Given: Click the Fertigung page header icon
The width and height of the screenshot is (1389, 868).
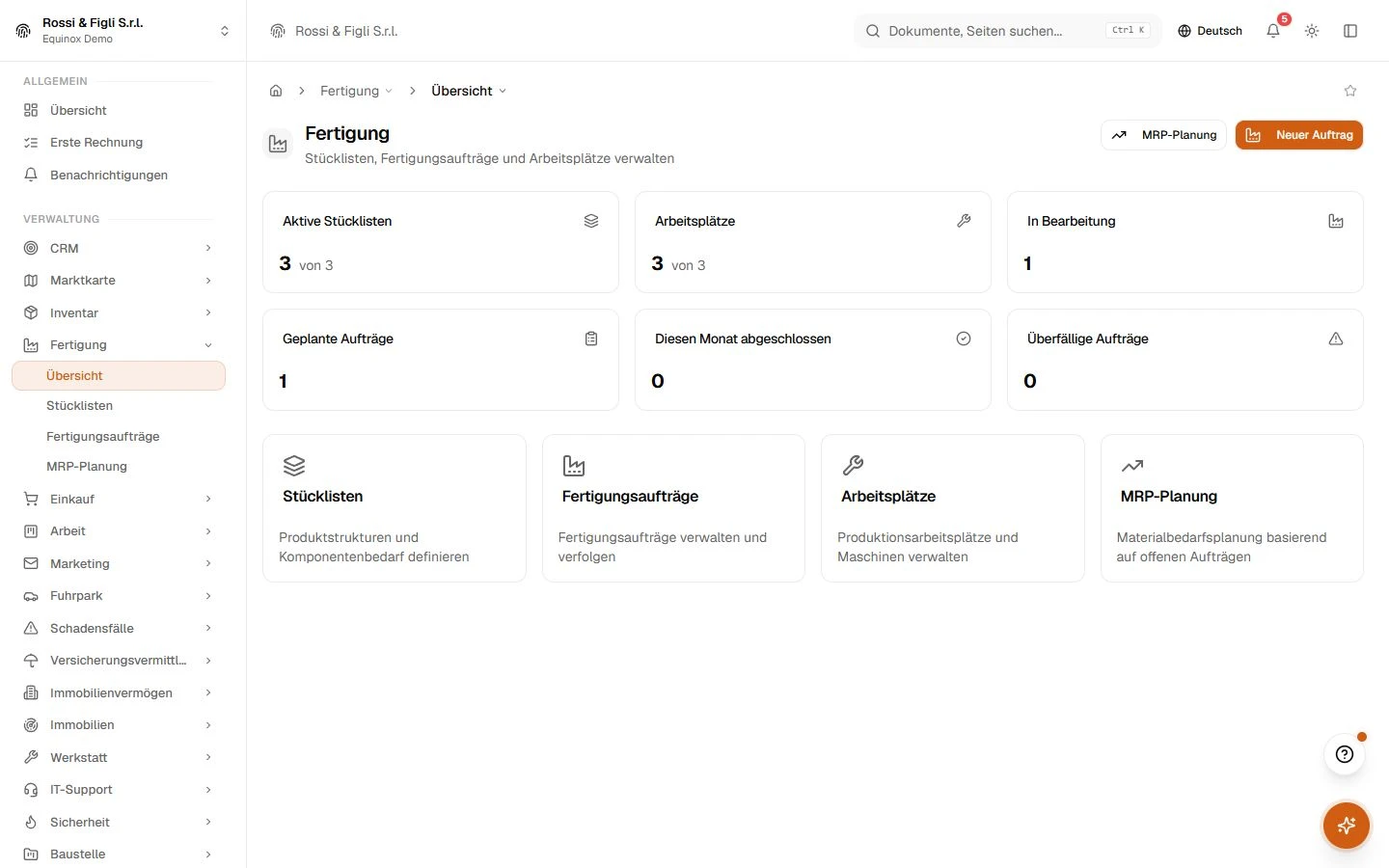Looking at the screenshot, I should [x=278, y=144].
